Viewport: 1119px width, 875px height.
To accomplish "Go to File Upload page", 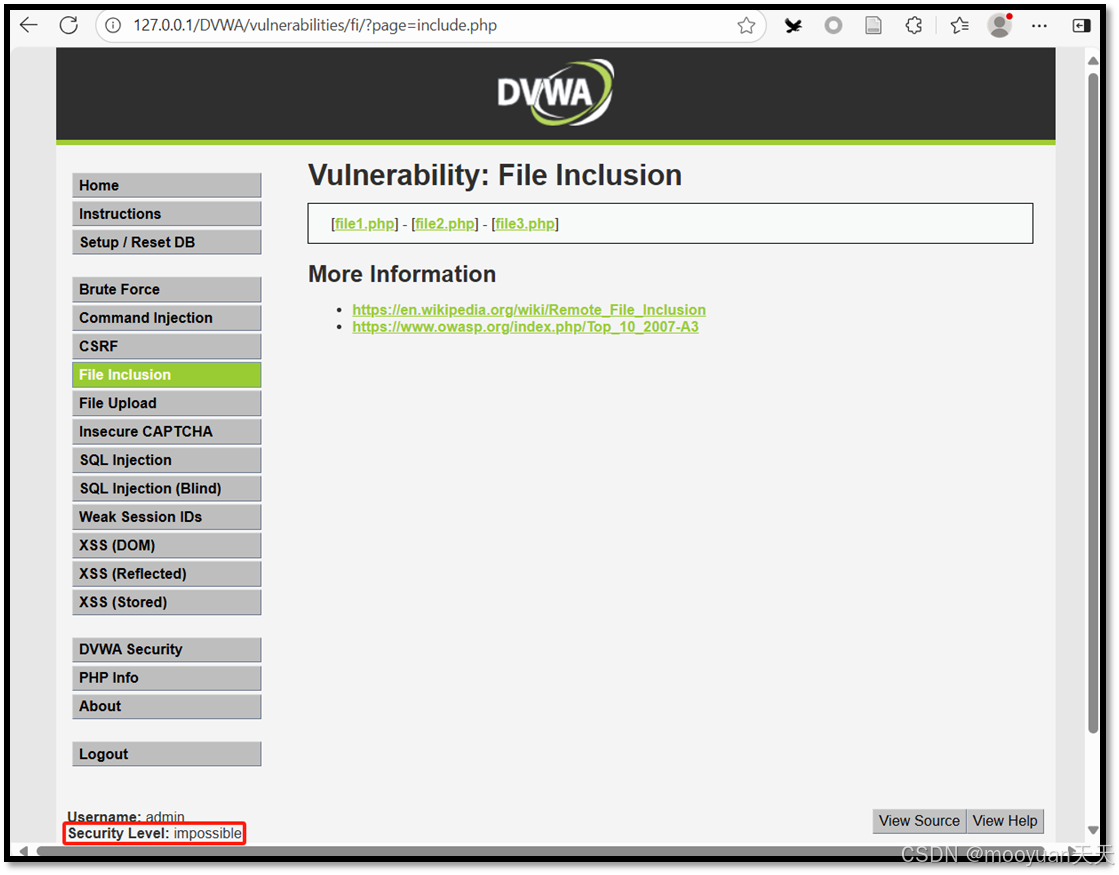I will point(166,404).
